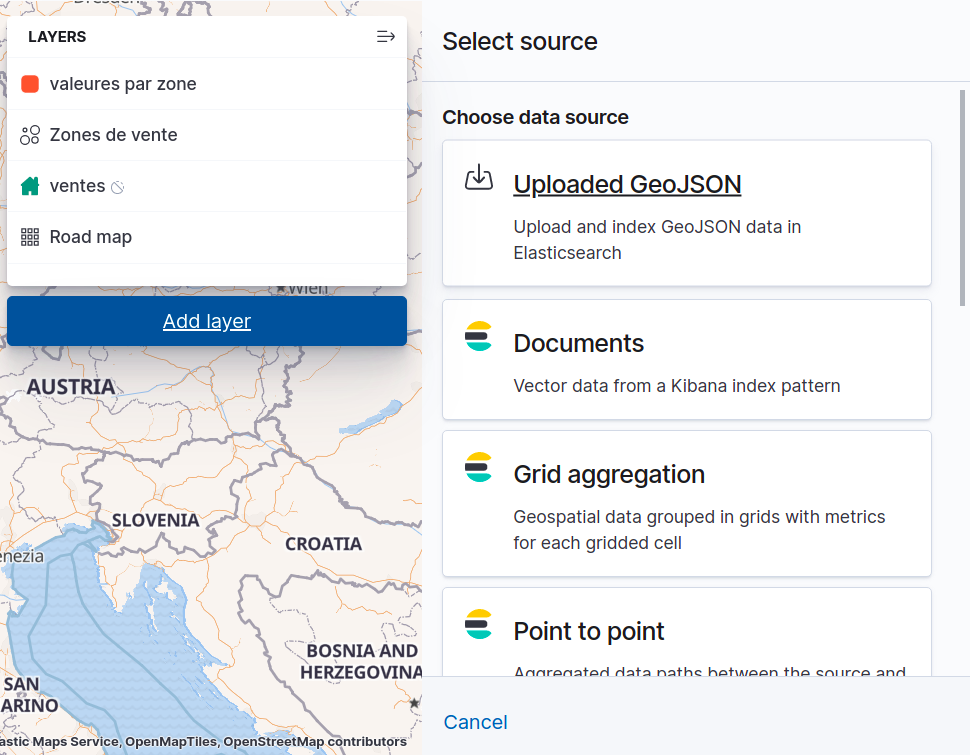The width and height of the screenshot is (970, 755).
Task: Click the cluster icon for Zones de vente
Action: [x=30, y=135]
